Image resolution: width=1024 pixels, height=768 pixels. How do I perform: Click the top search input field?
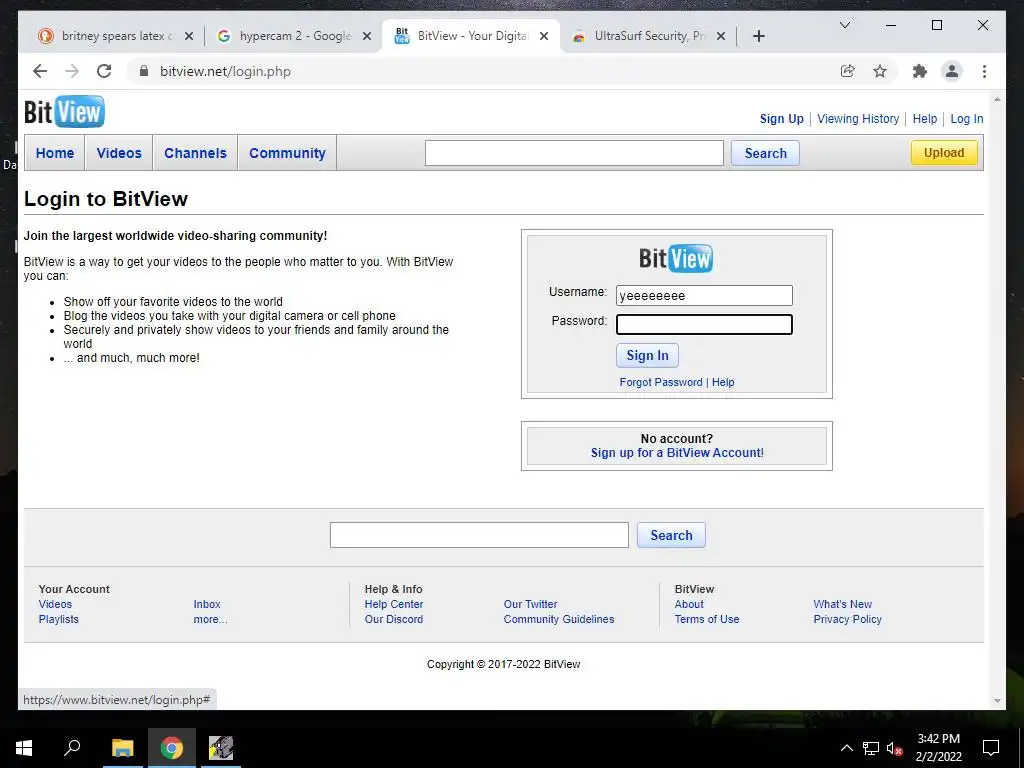coord(574,153)
